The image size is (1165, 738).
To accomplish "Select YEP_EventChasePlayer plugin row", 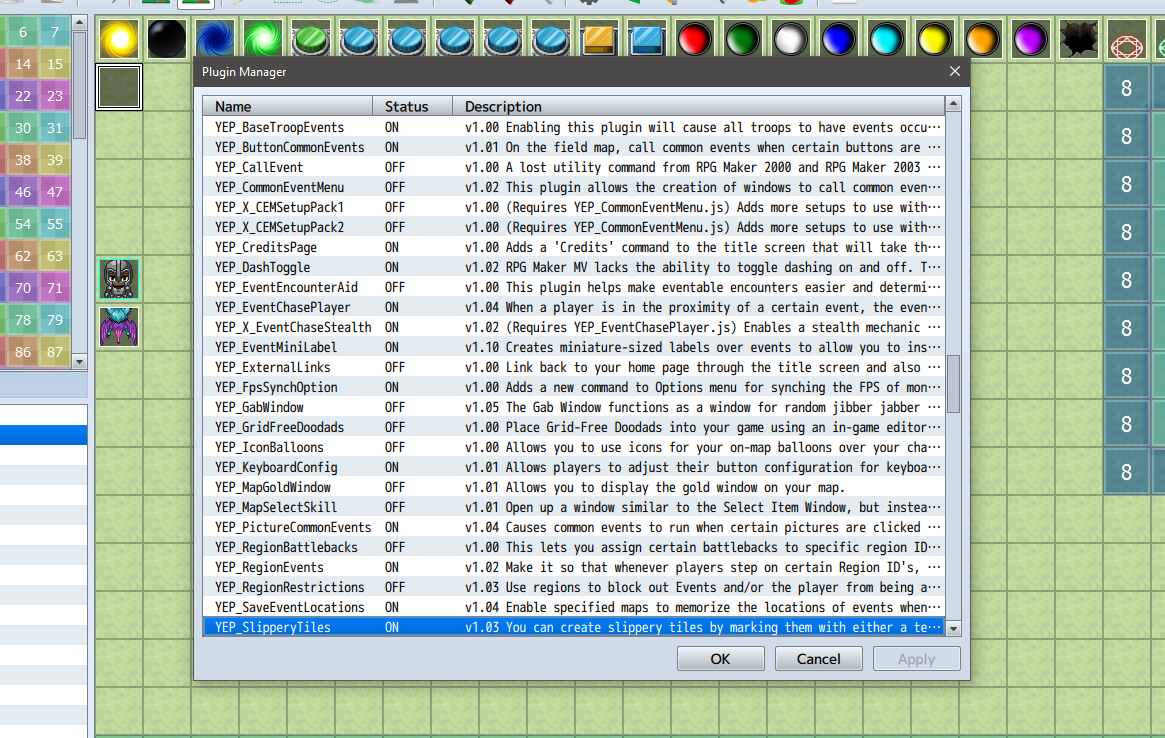I will pos(574,308).
